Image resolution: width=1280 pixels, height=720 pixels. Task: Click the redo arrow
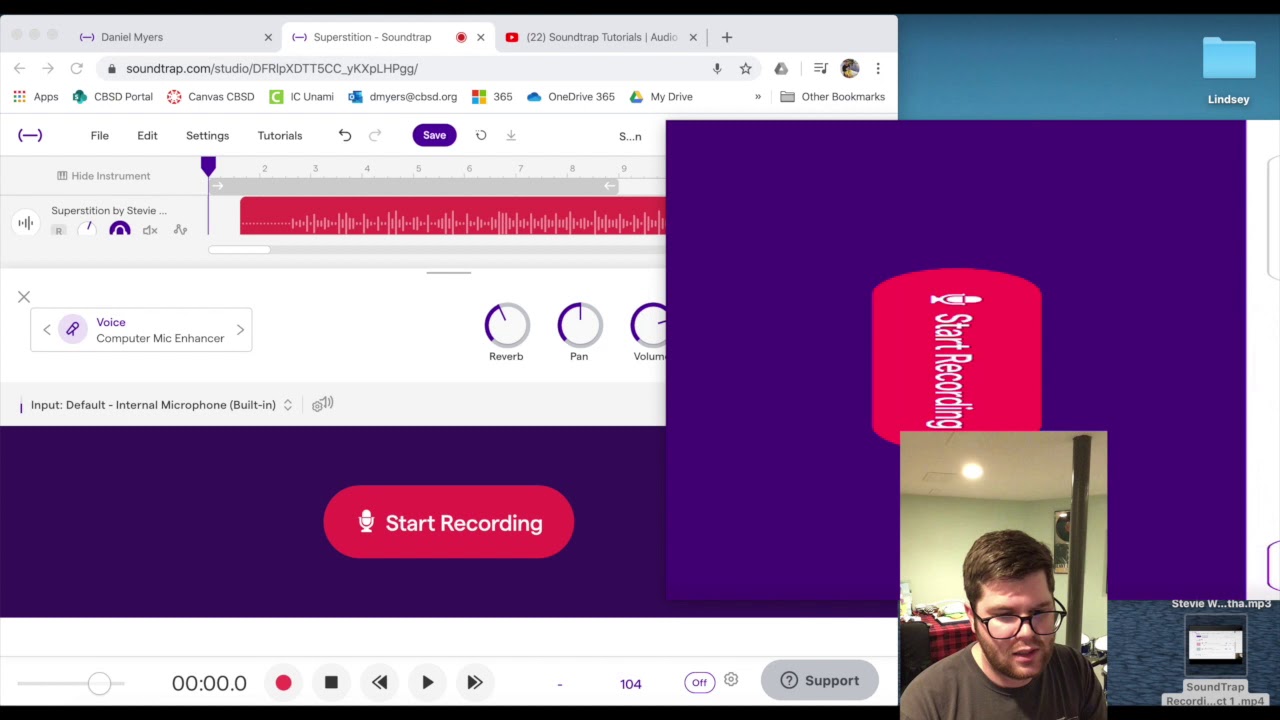[x=375, y=135]
